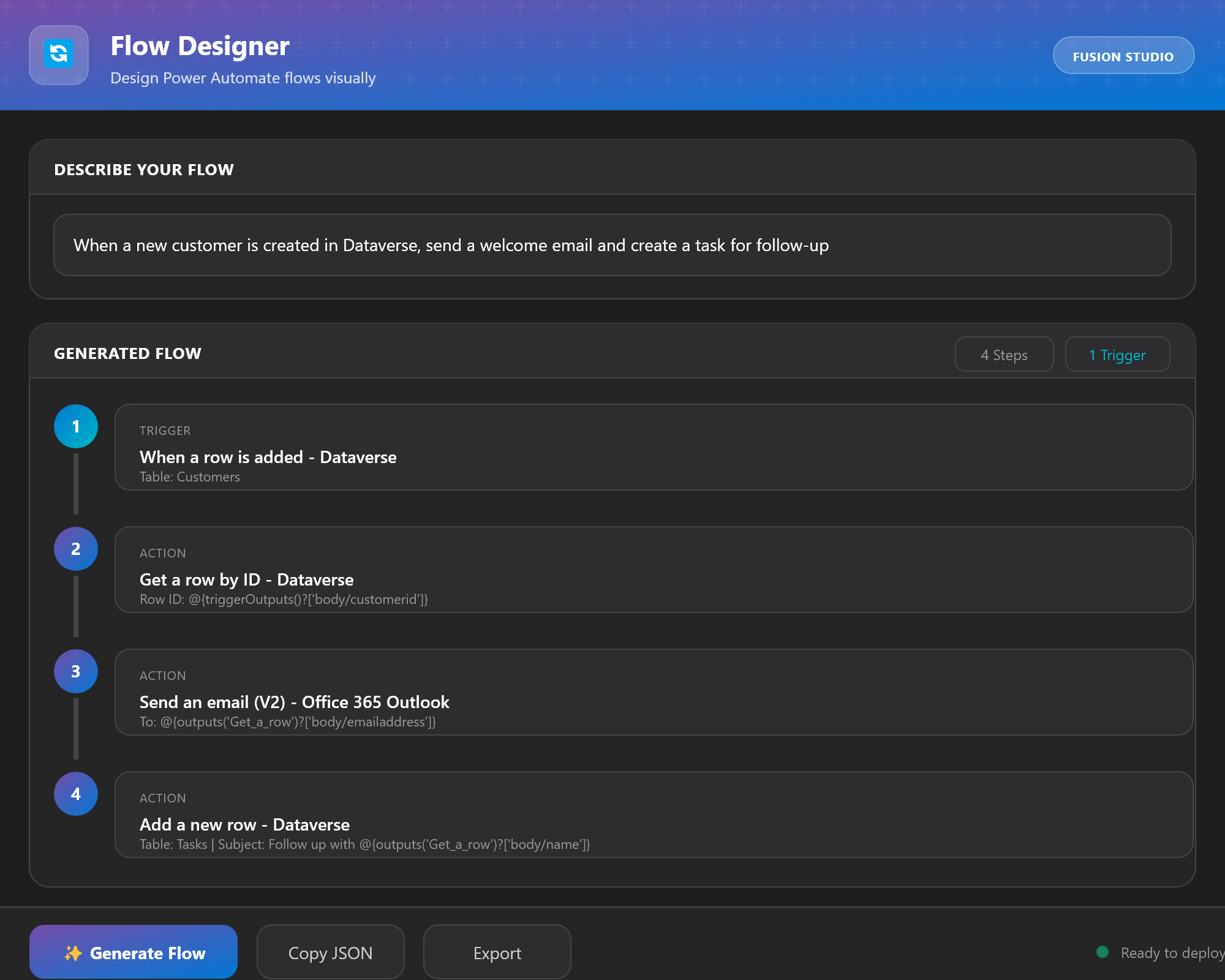The width and height of the screenshot is (1225, 980).
Task: Expand the 'Get a row by ID' action card
Action: tap(652, 570)
